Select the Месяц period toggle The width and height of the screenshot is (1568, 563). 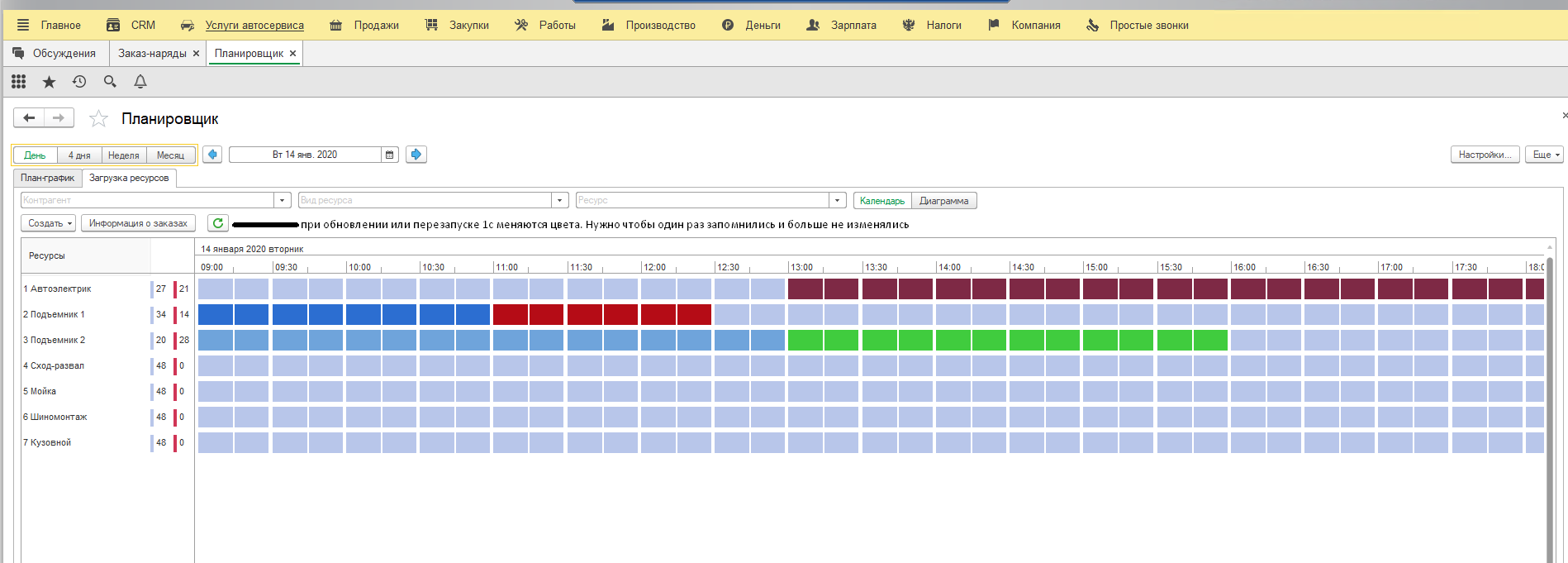pos(170,155)
